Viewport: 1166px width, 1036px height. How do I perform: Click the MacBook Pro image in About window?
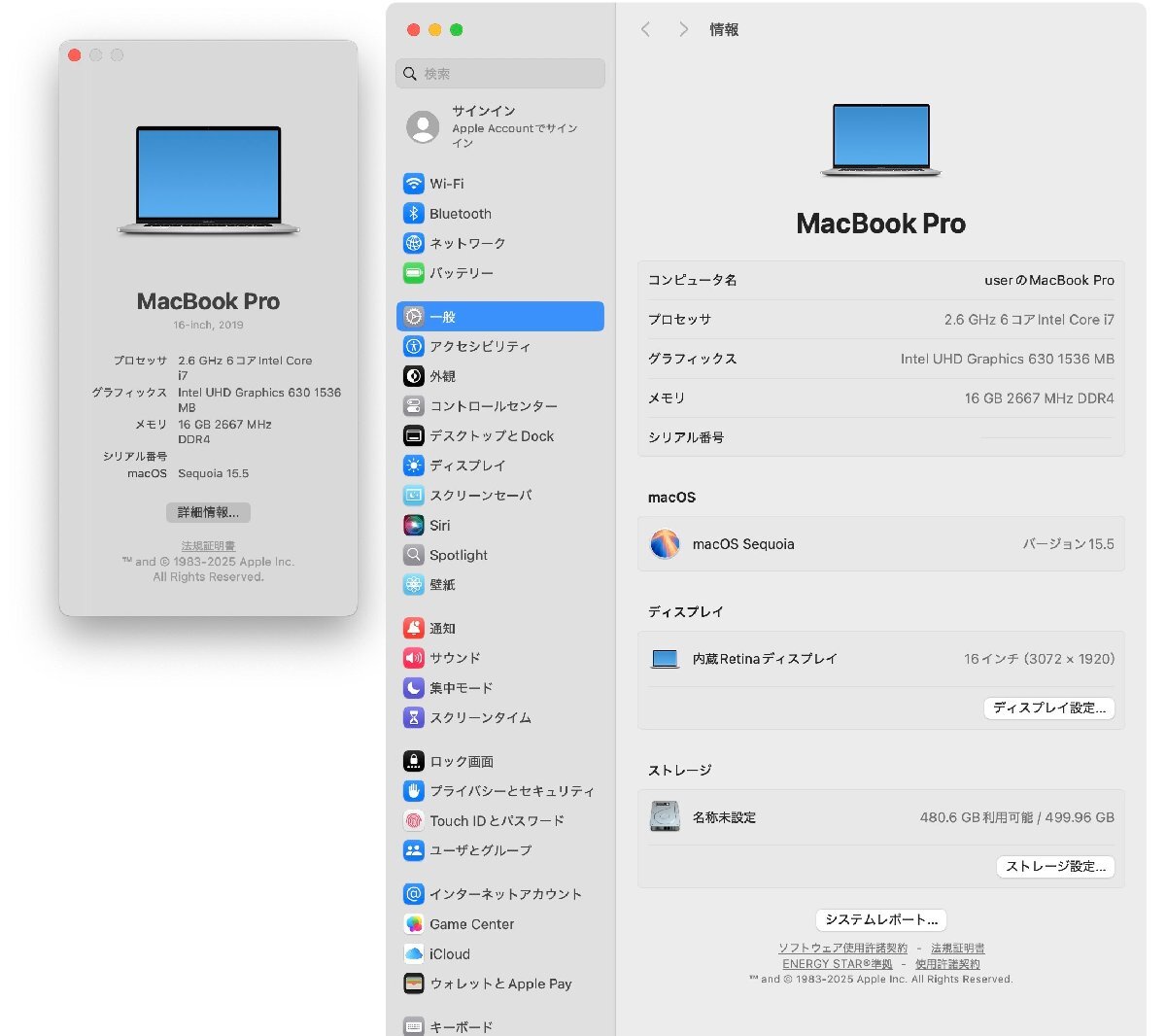208,180
